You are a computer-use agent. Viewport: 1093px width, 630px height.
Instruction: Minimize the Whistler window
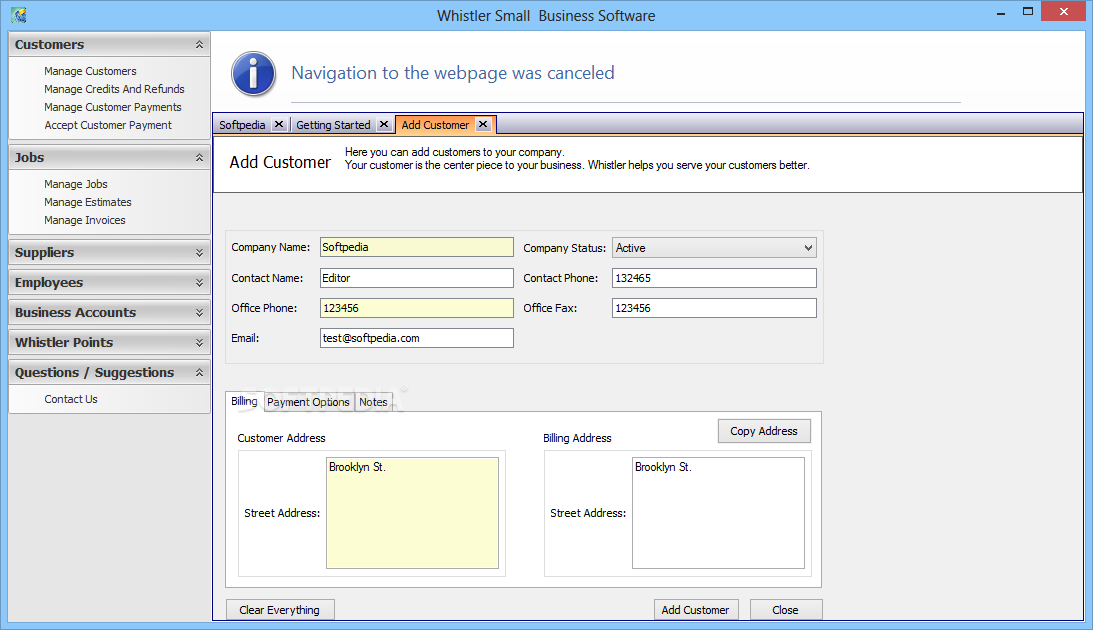(1001, 12)
